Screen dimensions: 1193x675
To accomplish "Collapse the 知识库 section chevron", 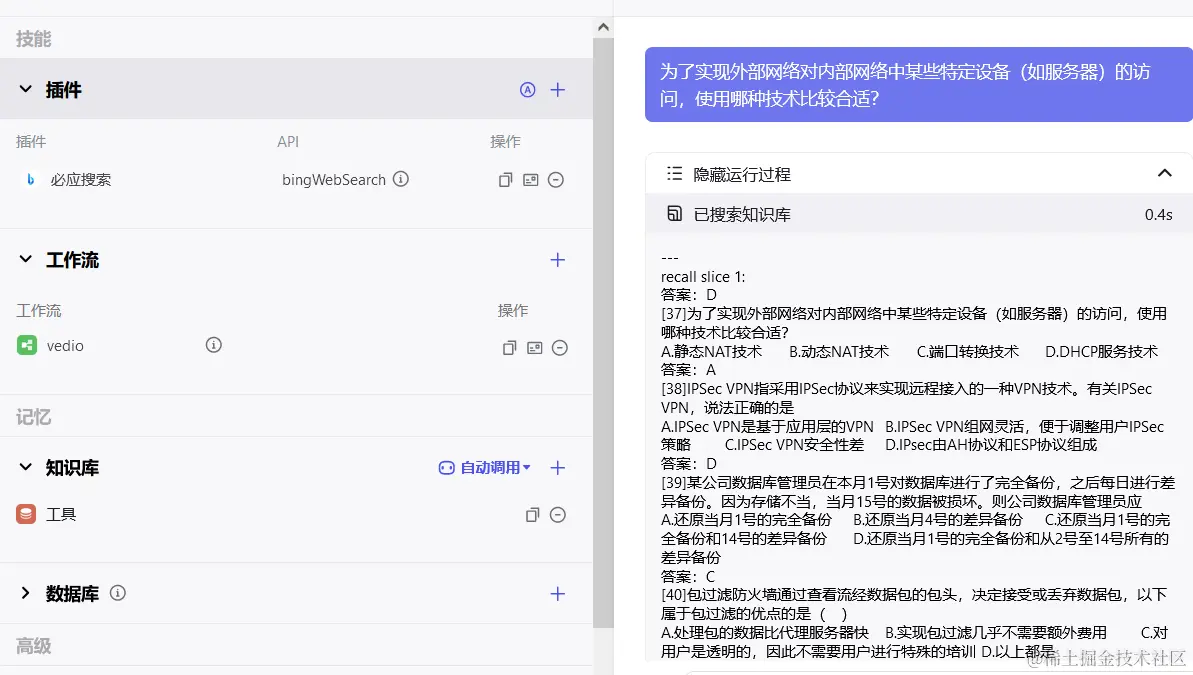I will (x=25, y=466).
